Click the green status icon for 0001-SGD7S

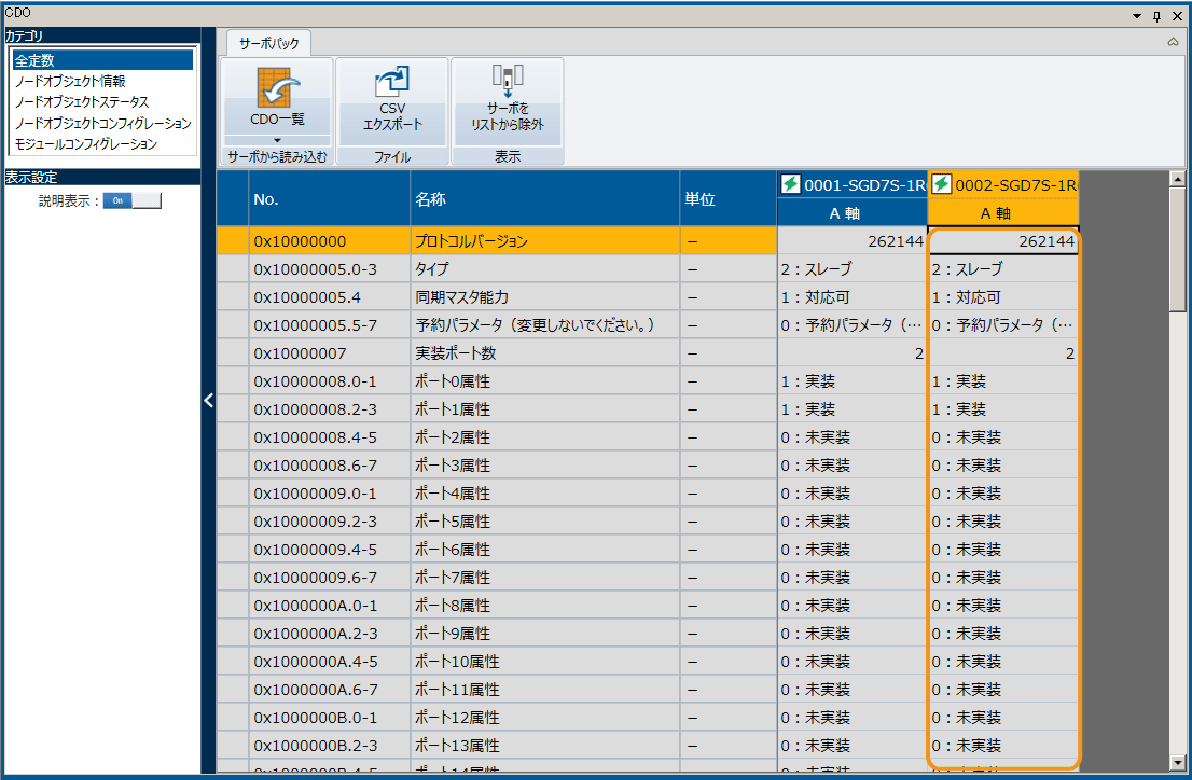point(790,185)
